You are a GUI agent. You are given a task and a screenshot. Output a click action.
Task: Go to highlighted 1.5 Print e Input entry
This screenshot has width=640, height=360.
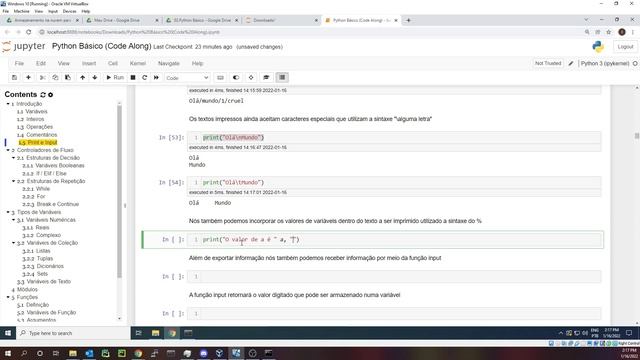(x=38, y=142)
